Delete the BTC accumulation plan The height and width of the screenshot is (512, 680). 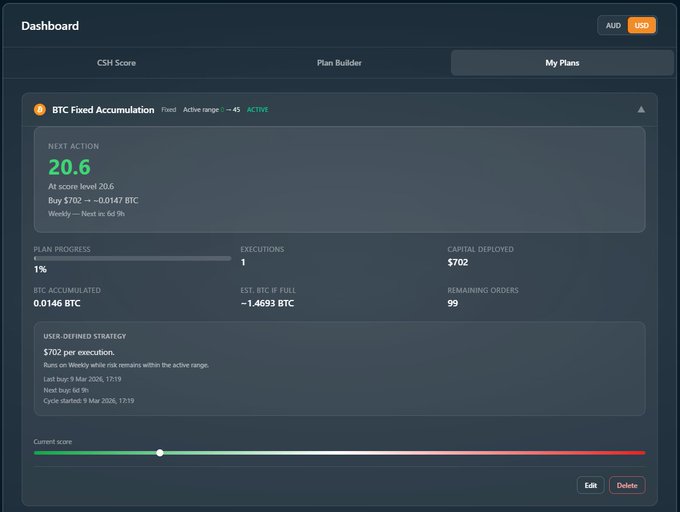[x=627, y=485]
